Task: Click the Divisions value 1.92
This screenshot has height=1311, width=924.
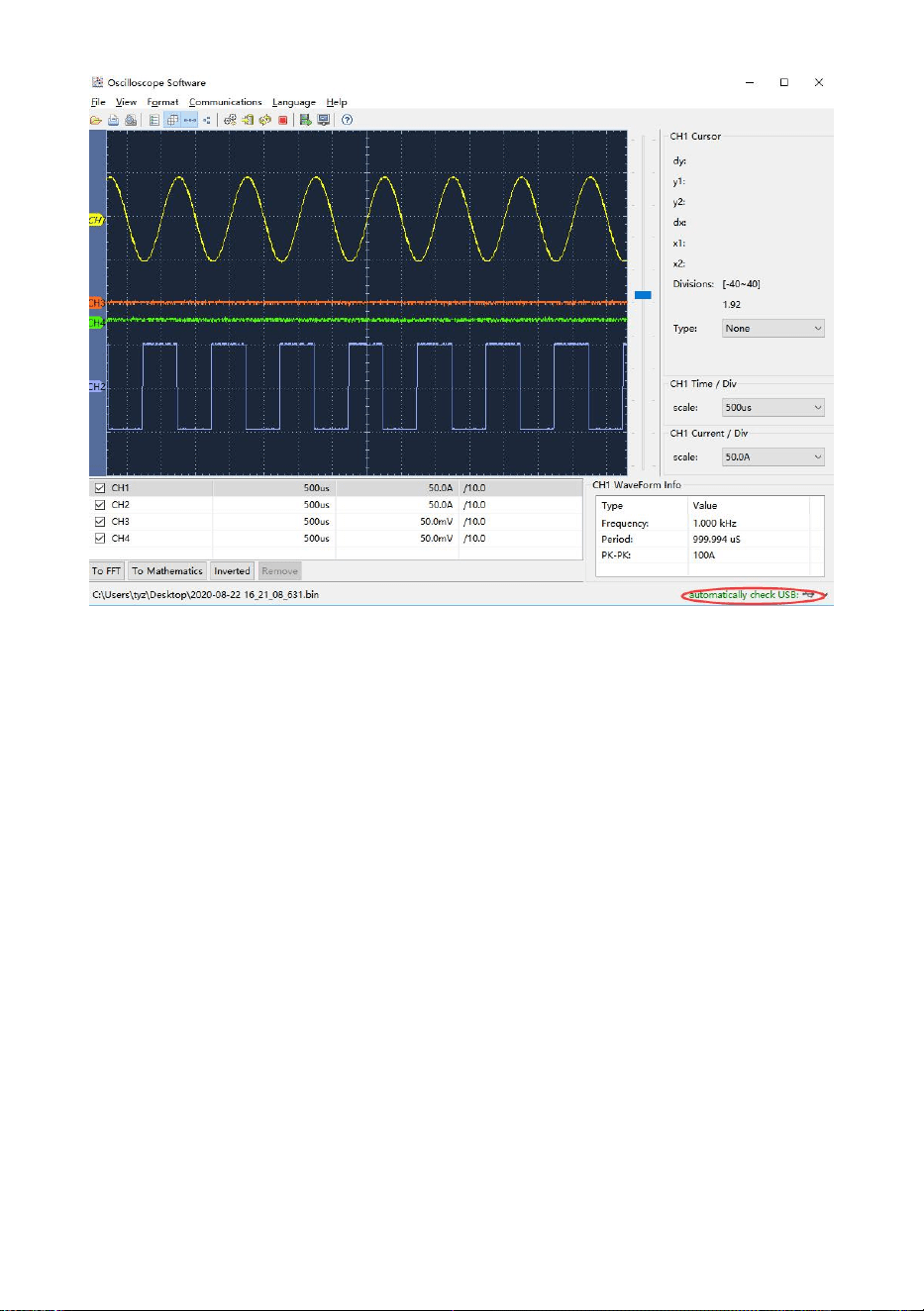Action: click(731, 305)
